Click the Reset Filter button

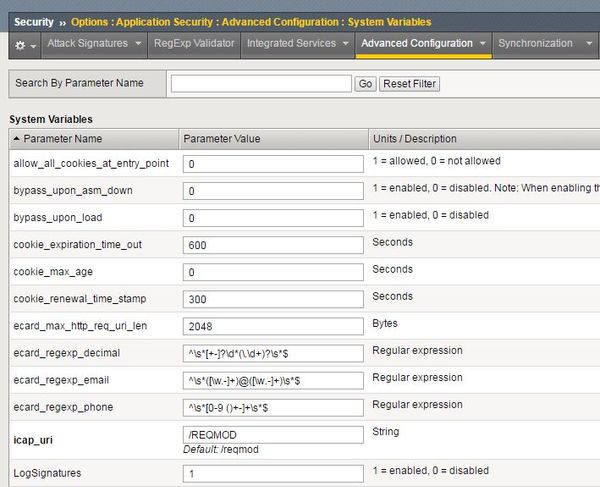click(x=410, y=84)
